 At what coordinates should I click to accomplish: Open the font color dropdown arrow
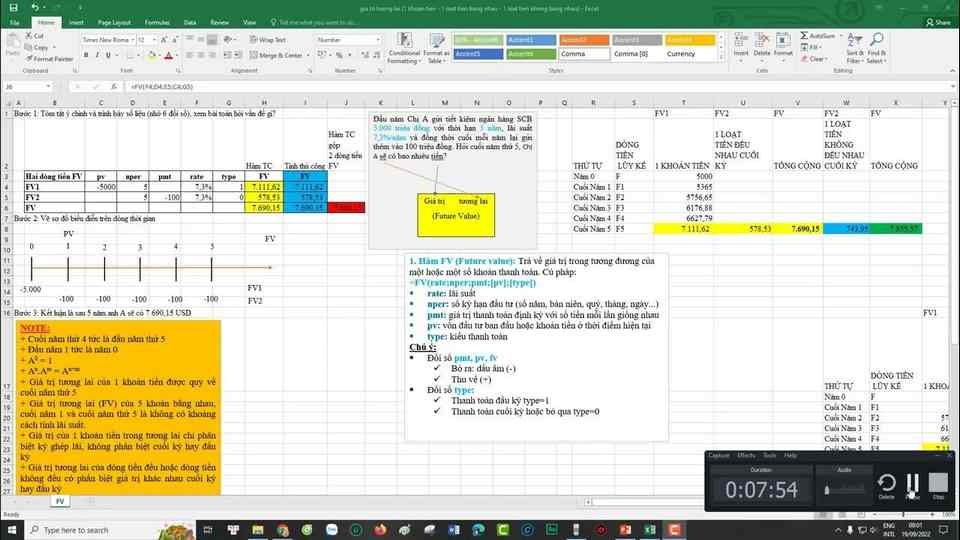177,56
